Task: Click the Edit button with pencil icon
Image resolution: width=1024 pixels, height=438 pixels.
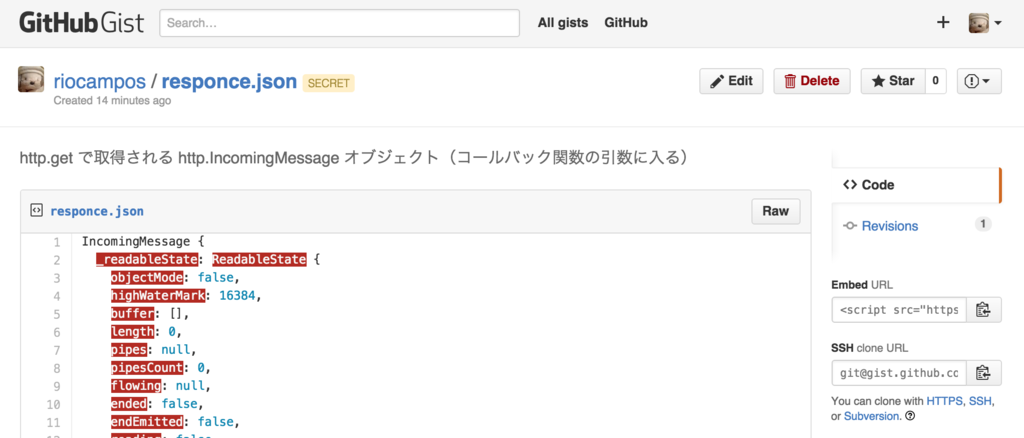Action: click(x=731, y=81)
